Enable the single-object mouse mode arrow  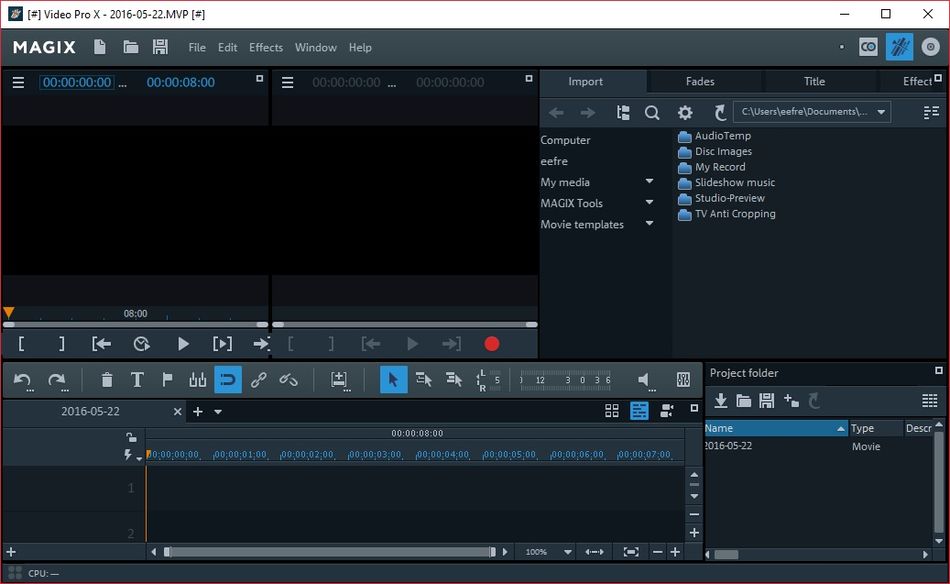(x=393, y=380)
